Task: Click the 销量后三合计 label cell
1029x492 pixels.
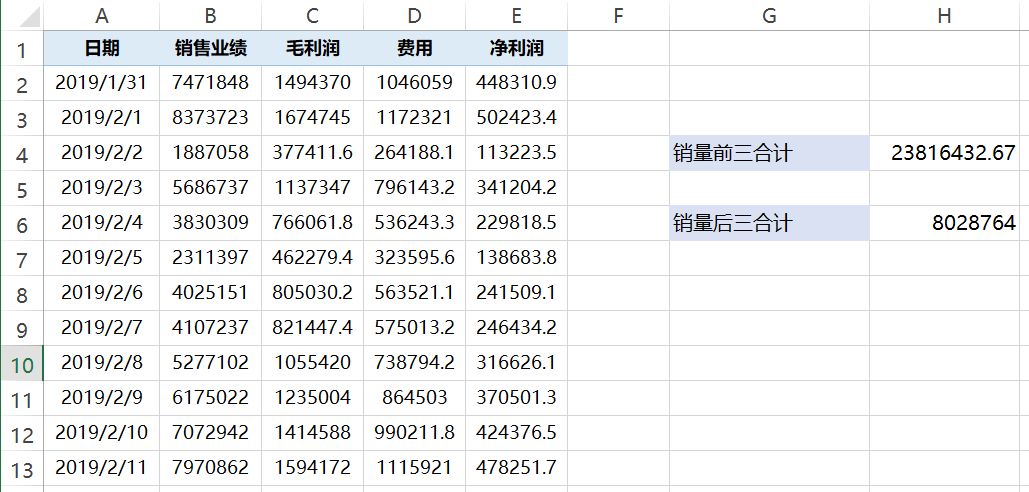Action: tap(769, 223)
